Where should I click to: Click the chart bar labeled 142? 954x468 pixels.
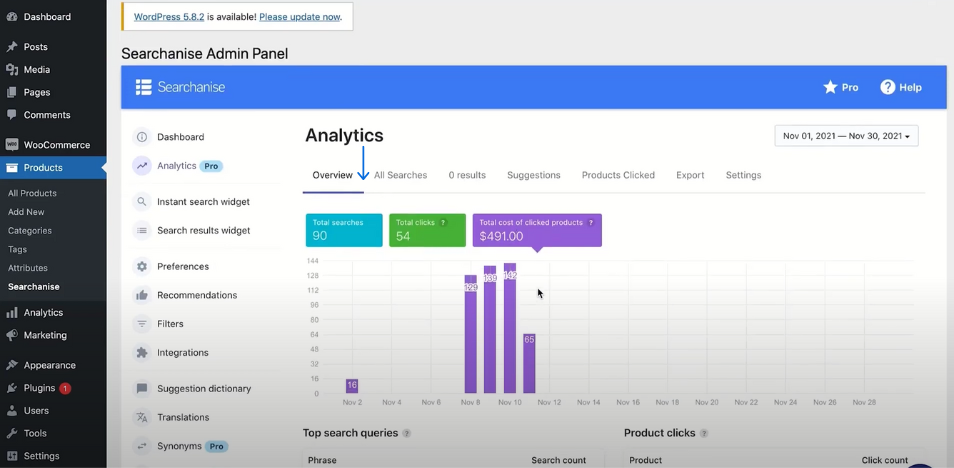point(510,328)
